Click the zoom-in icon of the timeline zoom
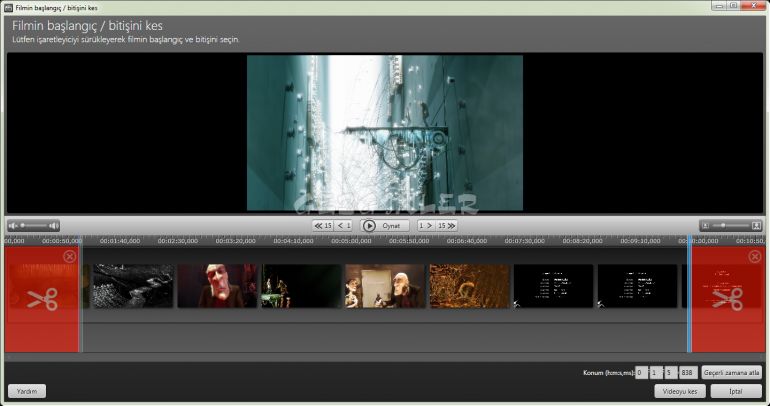The width and height of the screenshot is (770, 406). click(x=756, y=226)
